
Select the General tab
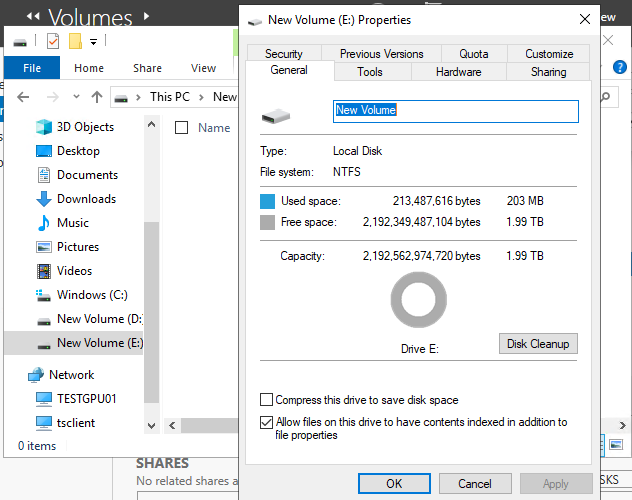[289, 70]
